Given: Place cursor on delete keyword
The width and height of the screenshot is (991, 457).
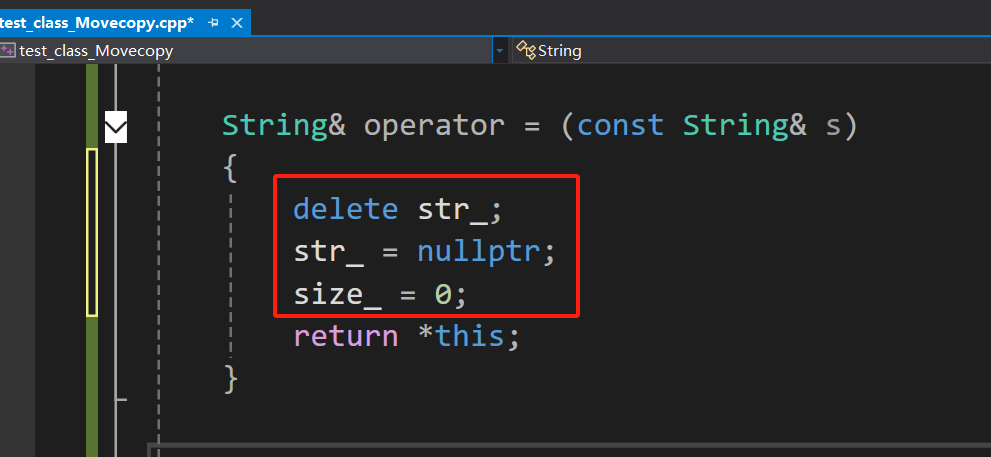Looking at the screenshot, I should click(x=346, y=209).
